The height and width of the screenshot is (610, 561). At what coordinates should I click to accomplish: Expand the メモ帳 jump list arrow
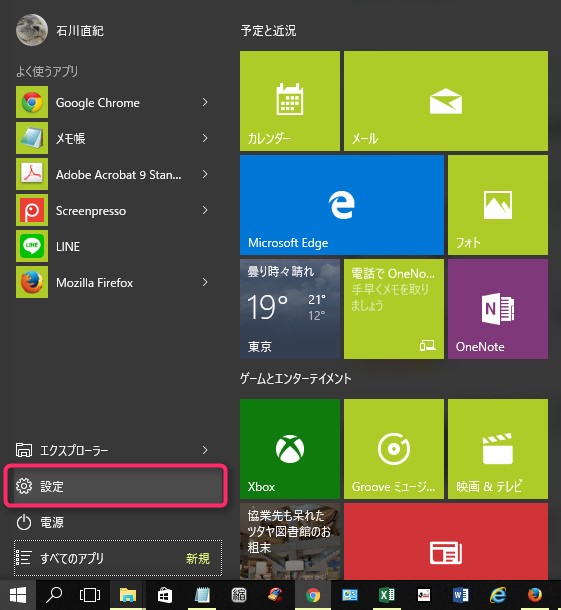pyautogui.click(x=205, y=138)
